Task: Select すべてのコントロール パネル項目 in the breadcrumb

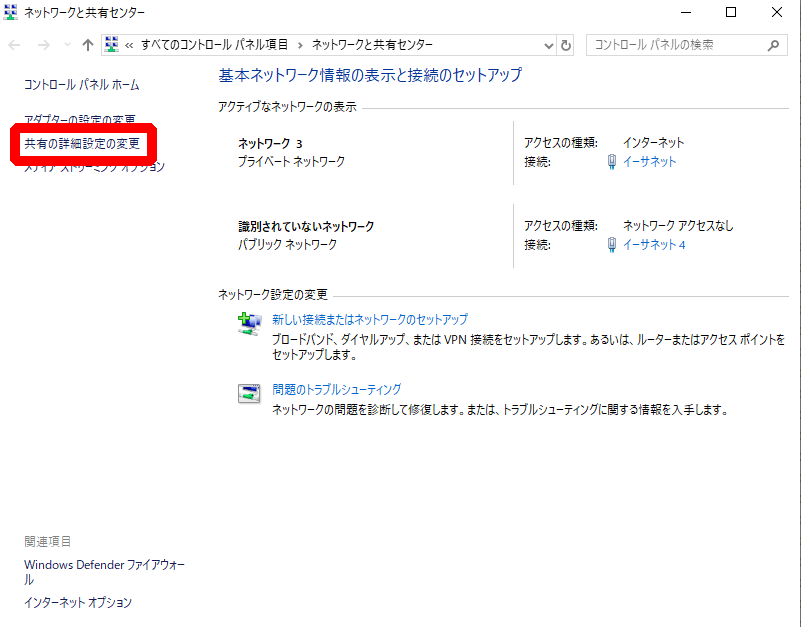Action: 214,45
